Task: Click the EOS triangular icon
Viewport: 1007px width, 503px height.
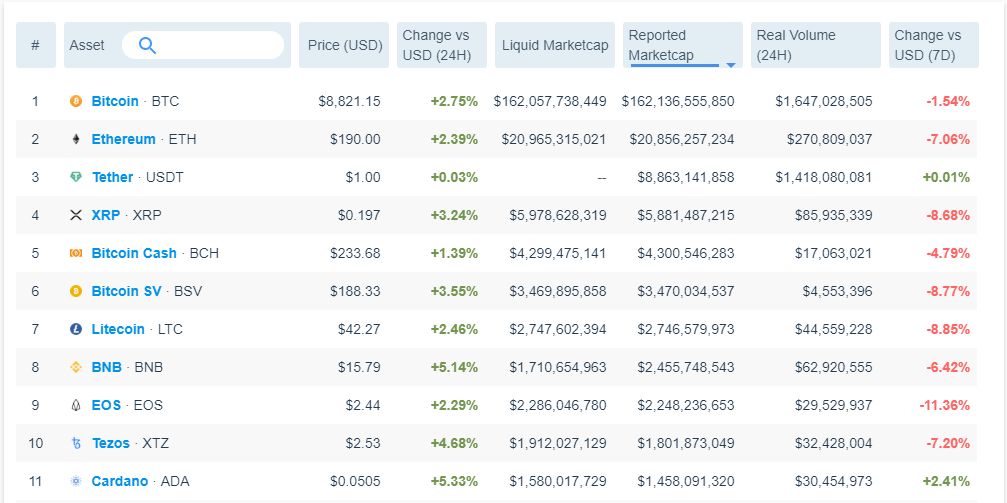Action: click(x=76, y=405)
